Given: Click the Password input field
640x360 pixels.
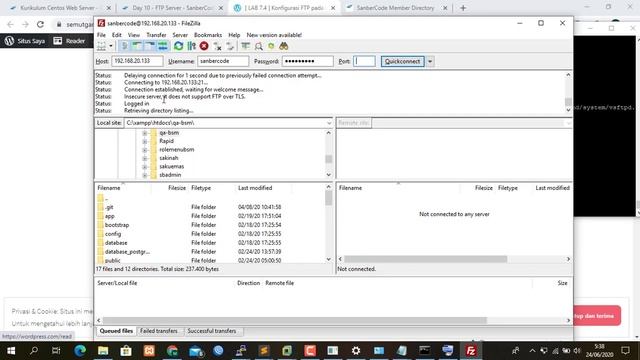Looking at the screenshot, I should click(307, 61).
